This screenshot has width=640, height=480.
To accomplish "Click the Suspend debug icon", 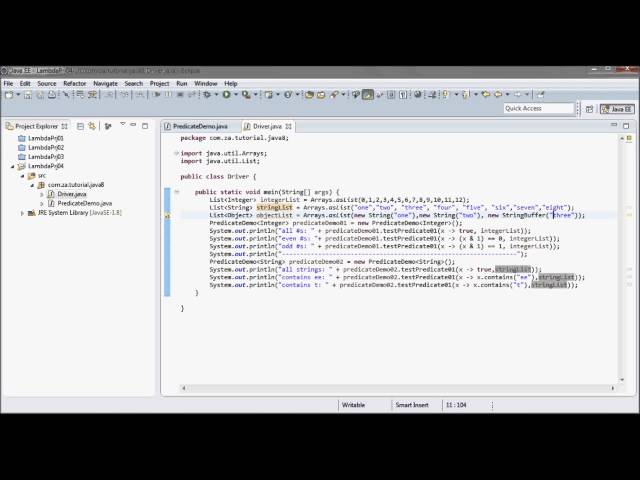I will (168, 95).
